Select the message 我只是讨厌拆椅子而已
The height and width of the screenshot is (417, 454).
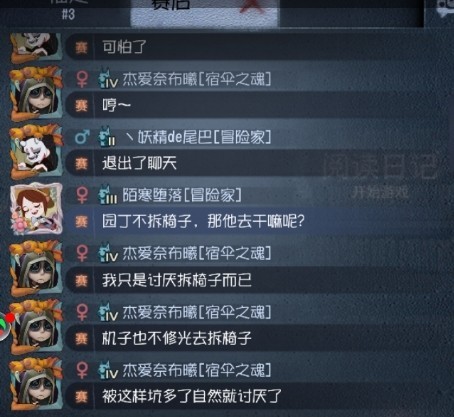click(177, 280)
